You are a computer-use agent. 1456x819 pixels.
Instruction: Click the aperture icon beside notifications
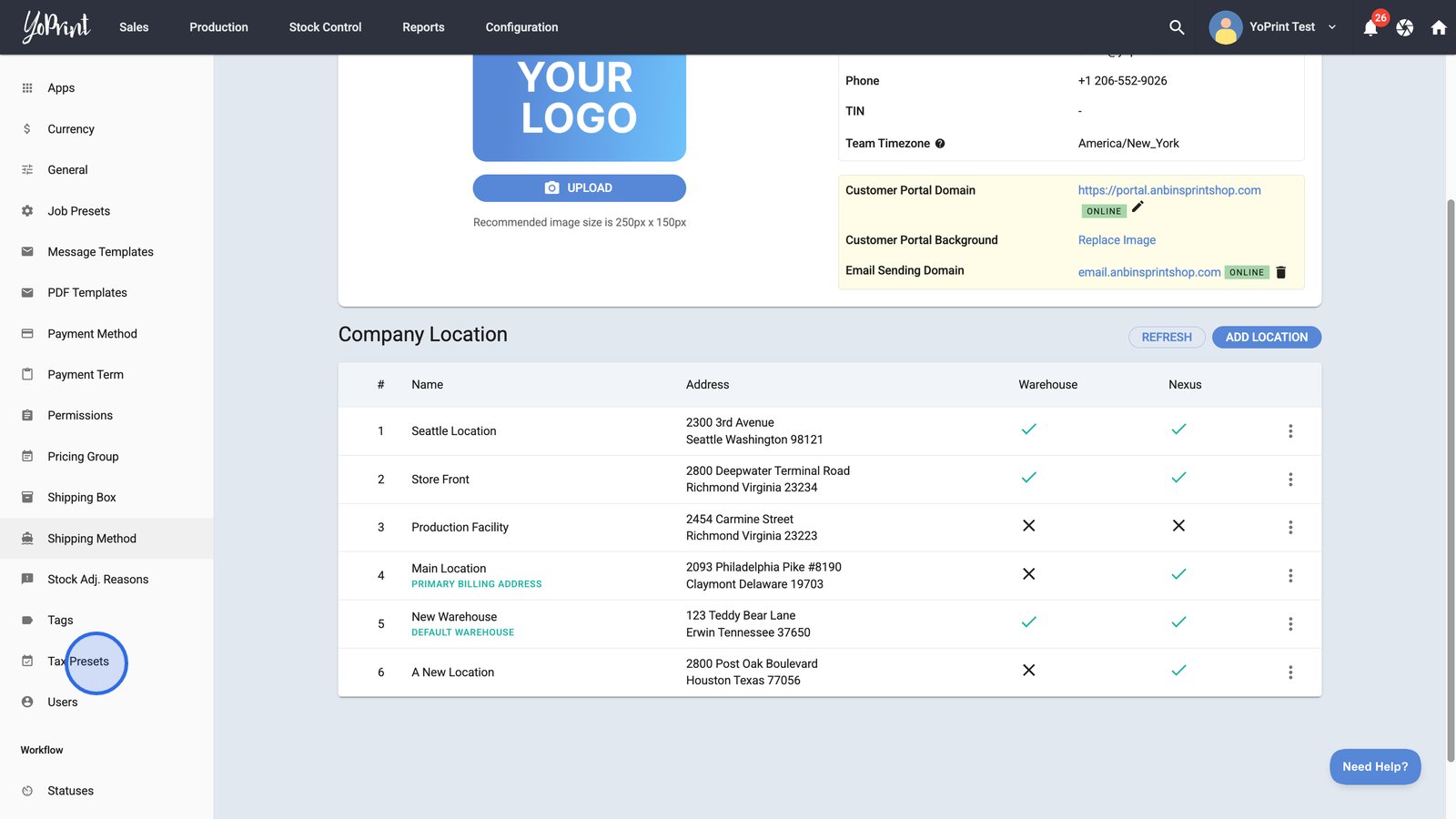1405,27
